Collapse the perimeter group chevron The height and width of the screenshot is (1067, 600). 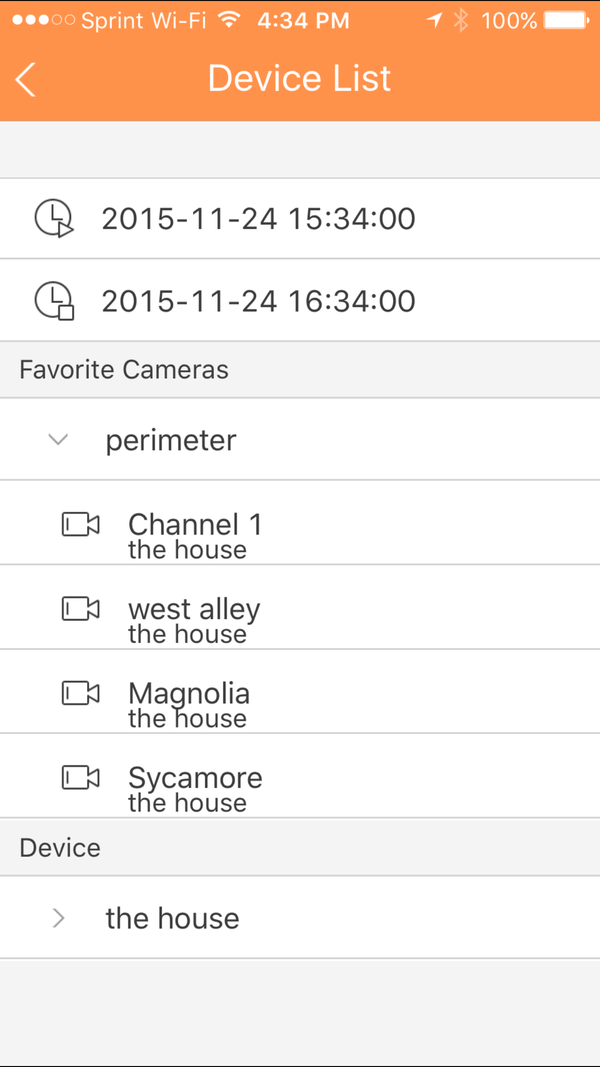tap(58, 439)
